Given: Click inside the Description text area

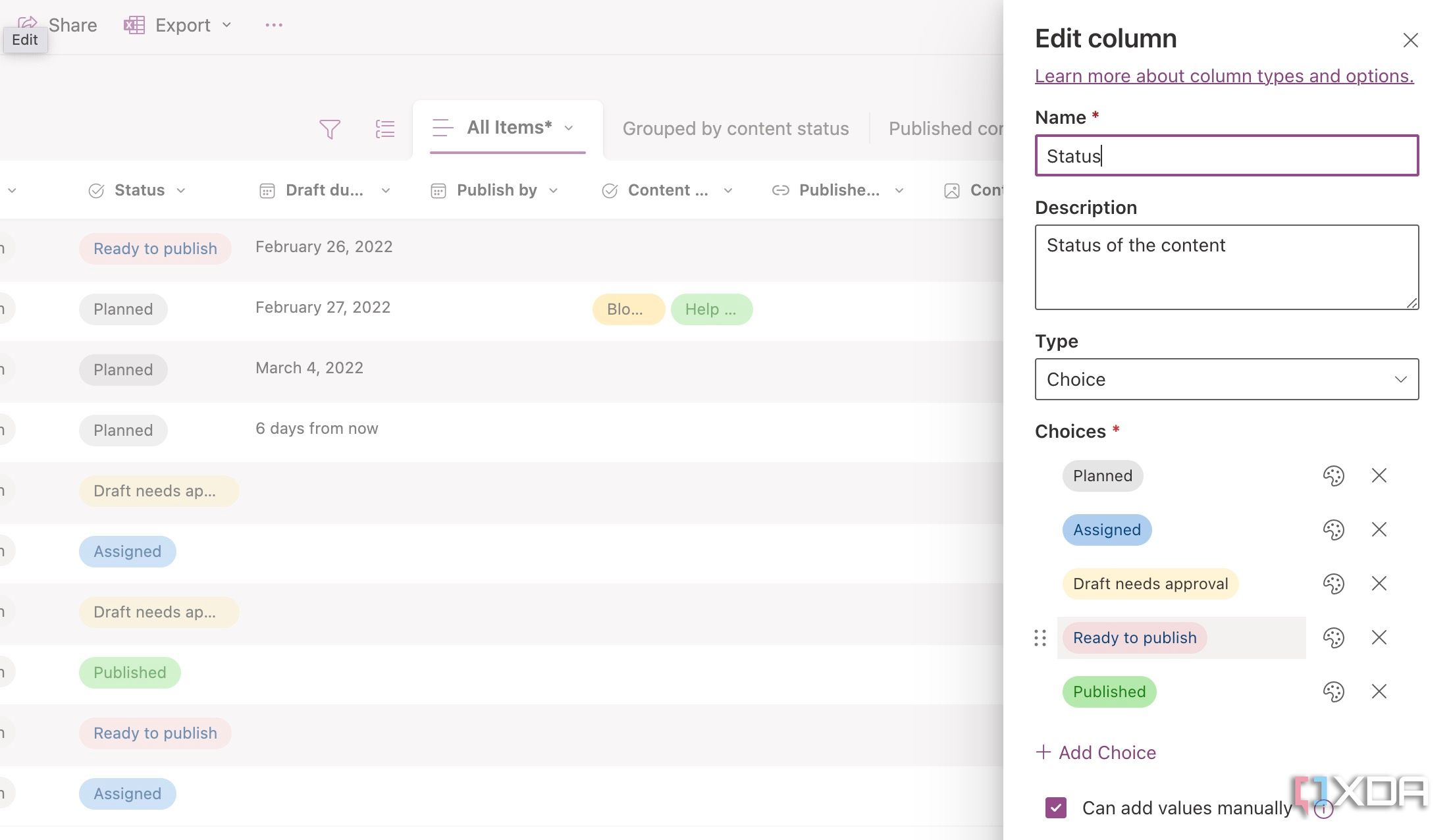Looking at the screenshot, I should pyautogui.click(x=1226, y=267).
